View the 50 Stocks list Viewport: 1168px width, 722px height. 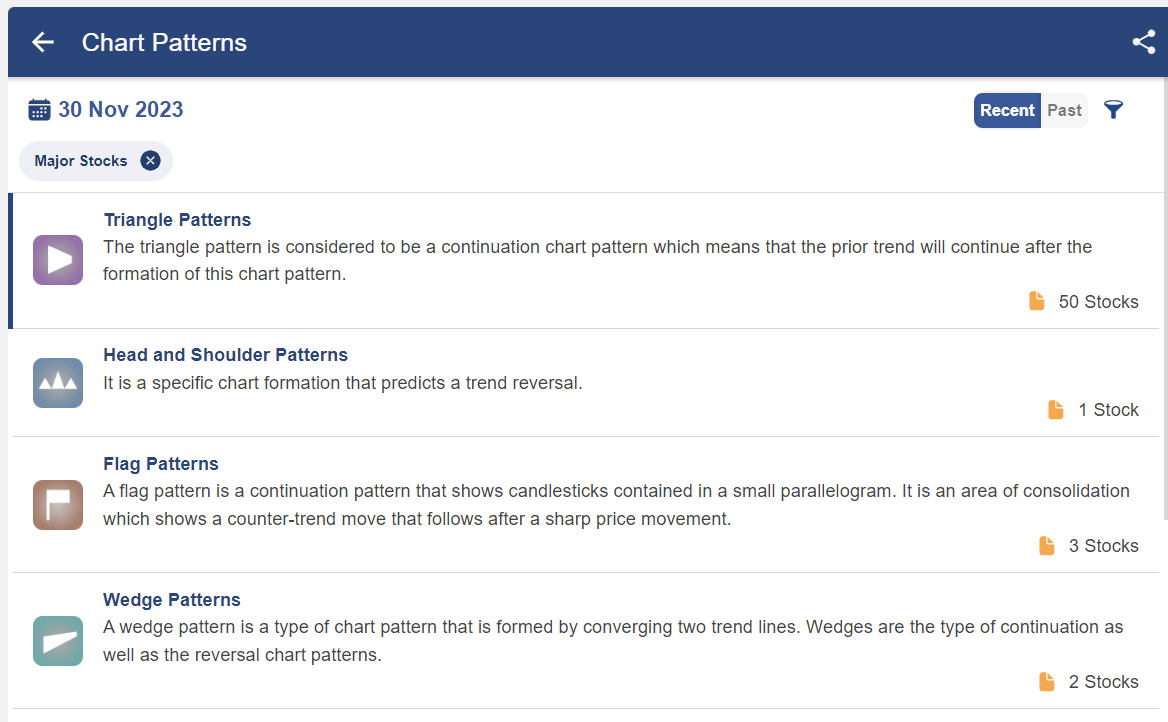tap(1098, 302)
